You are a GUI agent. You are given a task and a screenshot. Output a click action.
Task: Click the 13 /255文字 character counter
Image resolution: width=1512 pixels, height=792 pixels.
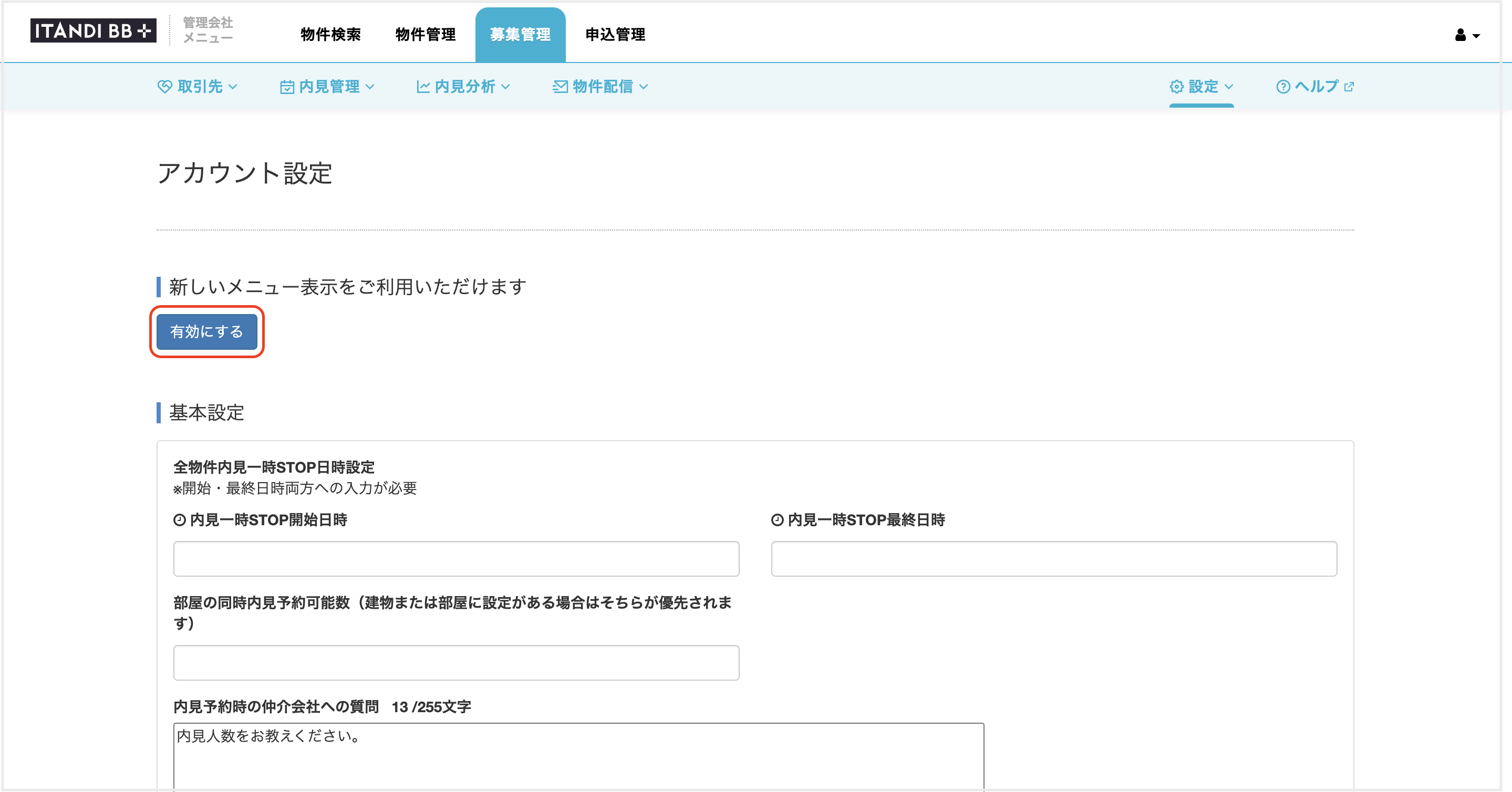click(x=431, y=707)
